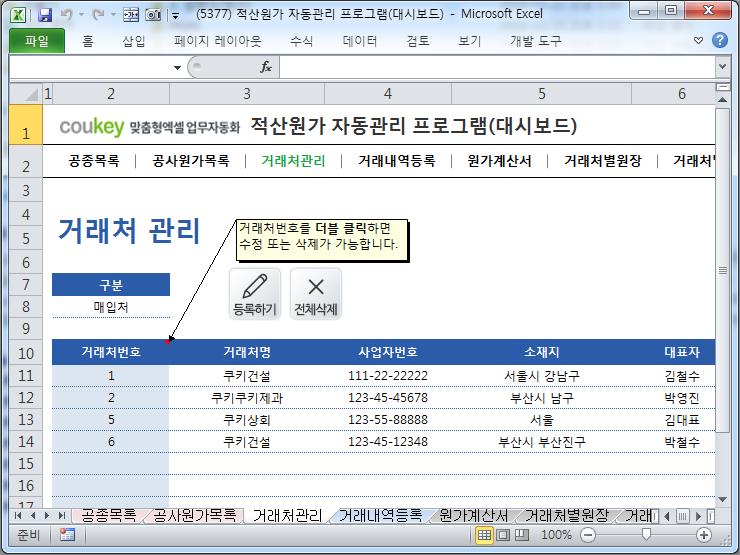Screen dimensions: 740x555
Task: Expand the formula bar
Action: click(x=722, y=67)
